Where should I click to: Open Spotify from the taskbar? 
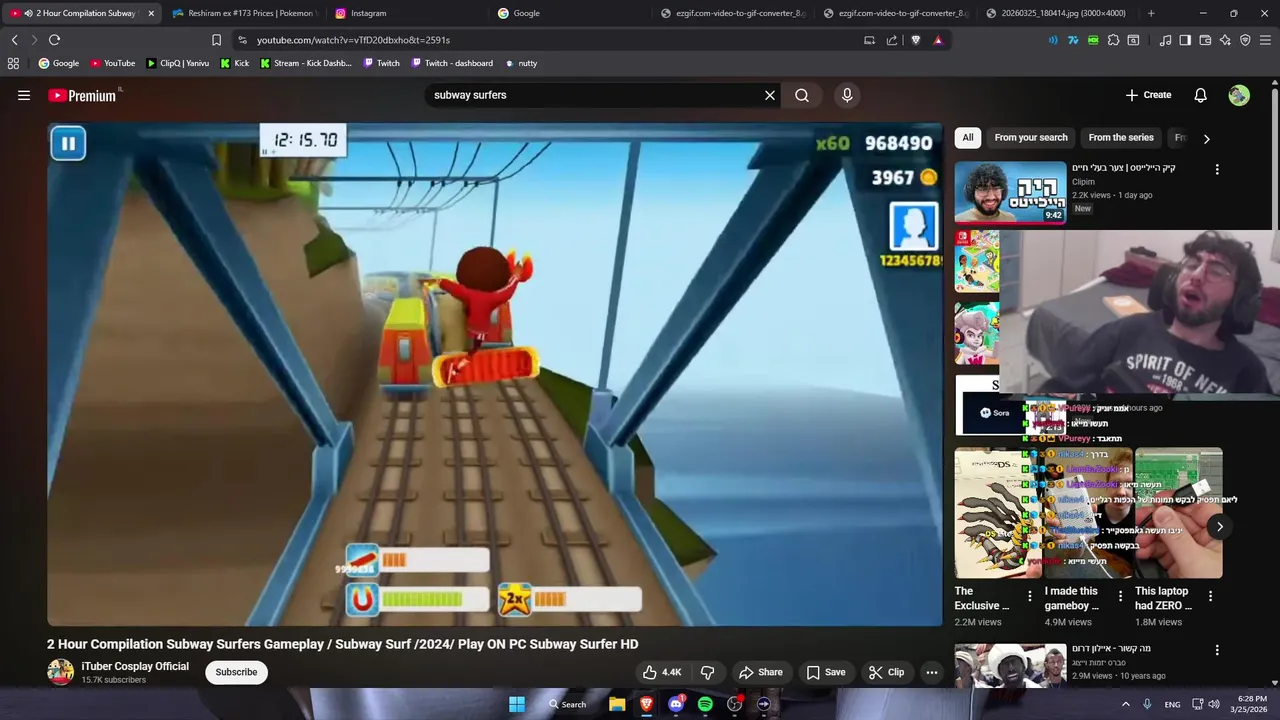tap(705, 704)
